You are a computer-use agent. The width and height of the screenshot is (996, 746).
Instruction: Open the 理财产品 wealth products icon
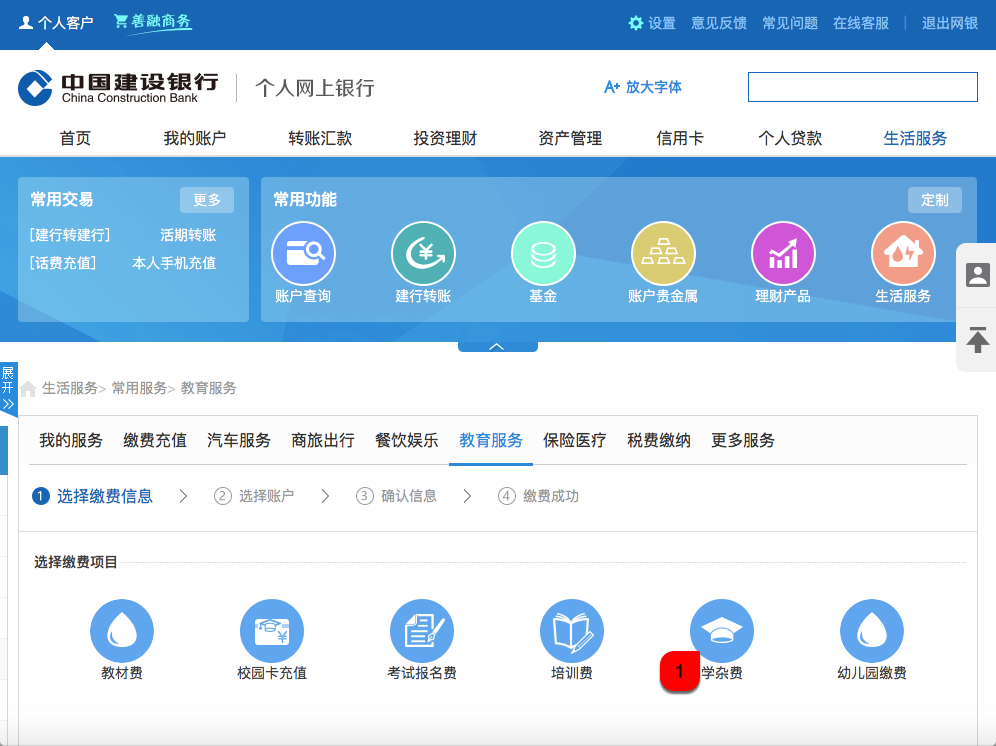click(783, 254)
